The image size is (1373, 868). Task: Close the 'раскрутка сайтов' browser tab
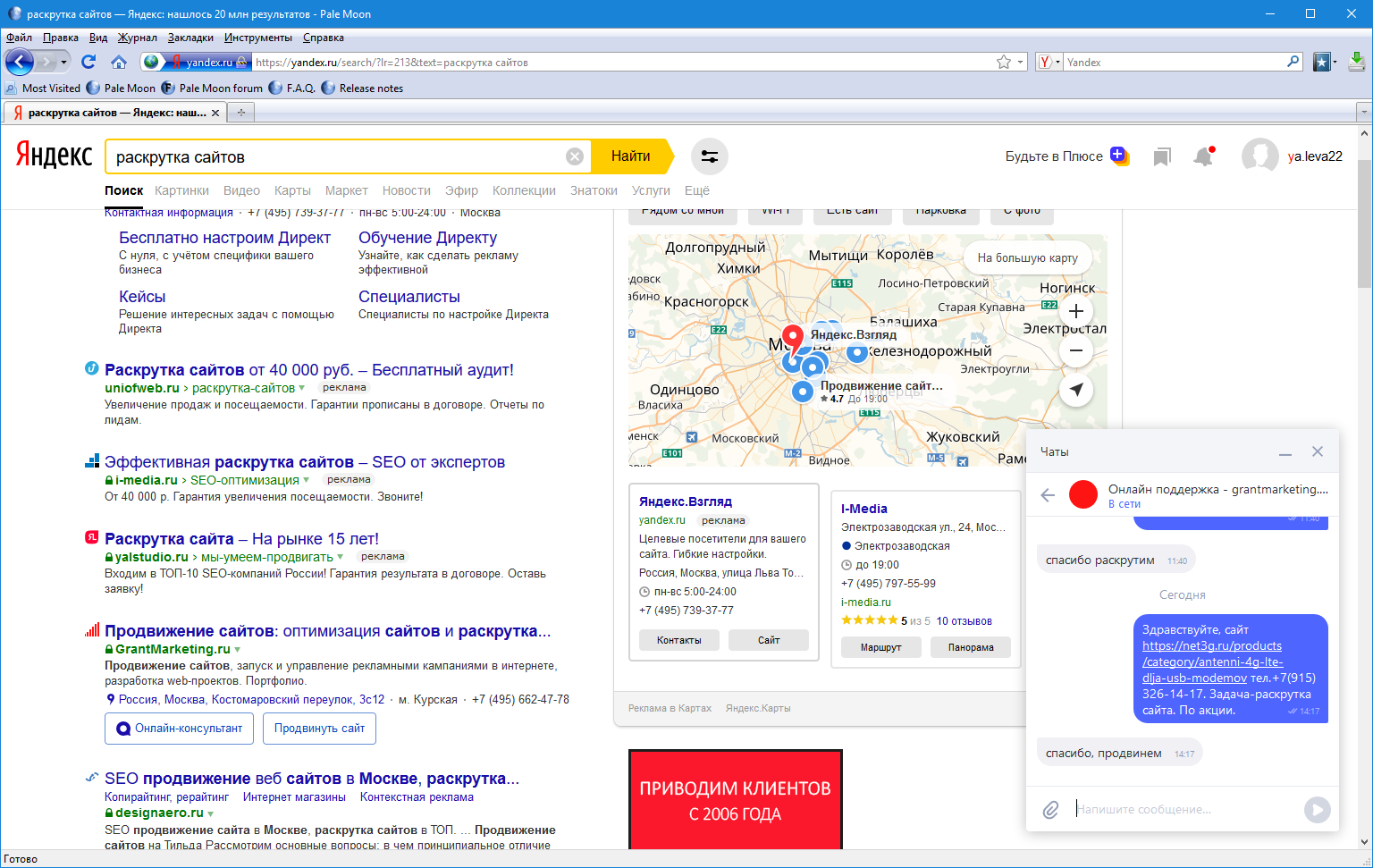click(215, 113)
